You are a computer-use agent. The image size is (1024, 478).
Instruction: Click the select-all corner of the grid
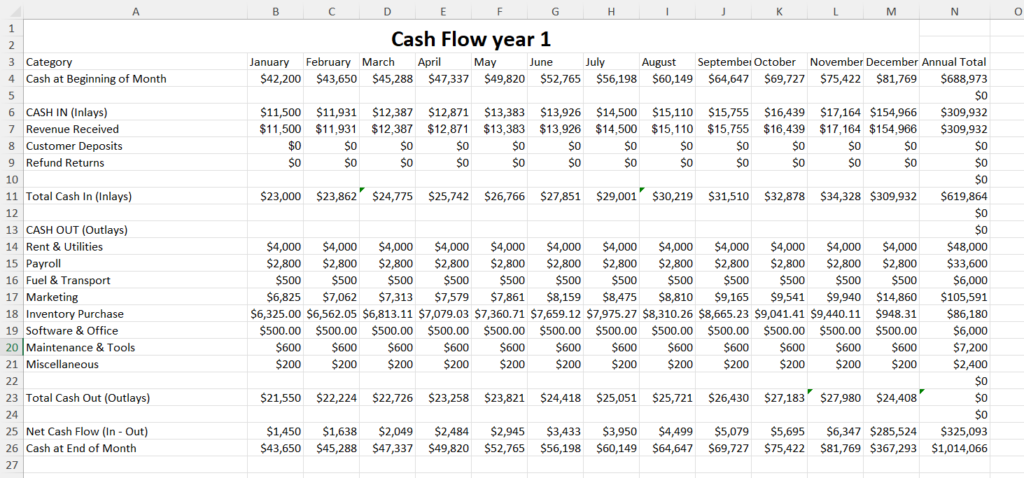pyautogui.click(x=10, y=10)
